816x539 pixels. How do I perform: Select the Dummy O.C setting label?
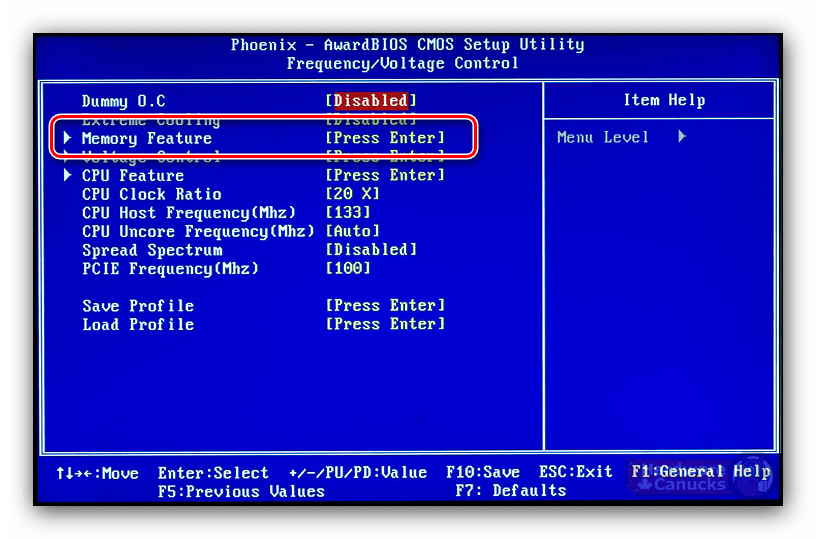[123, 101]
